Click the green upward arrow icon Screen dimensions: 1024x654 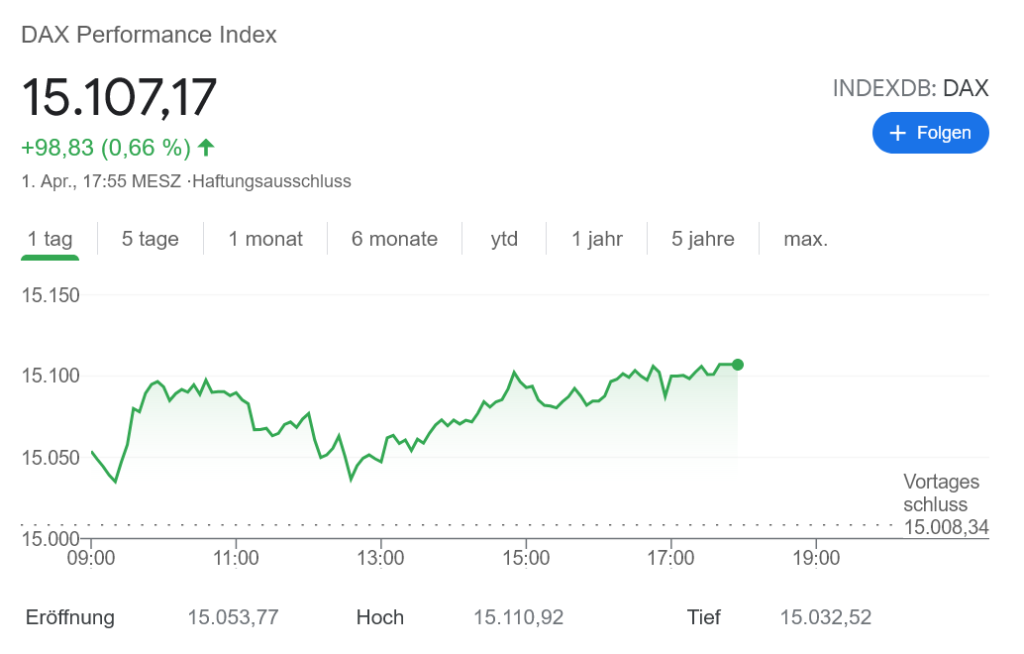pyautogui.click(x=206, y=148)
